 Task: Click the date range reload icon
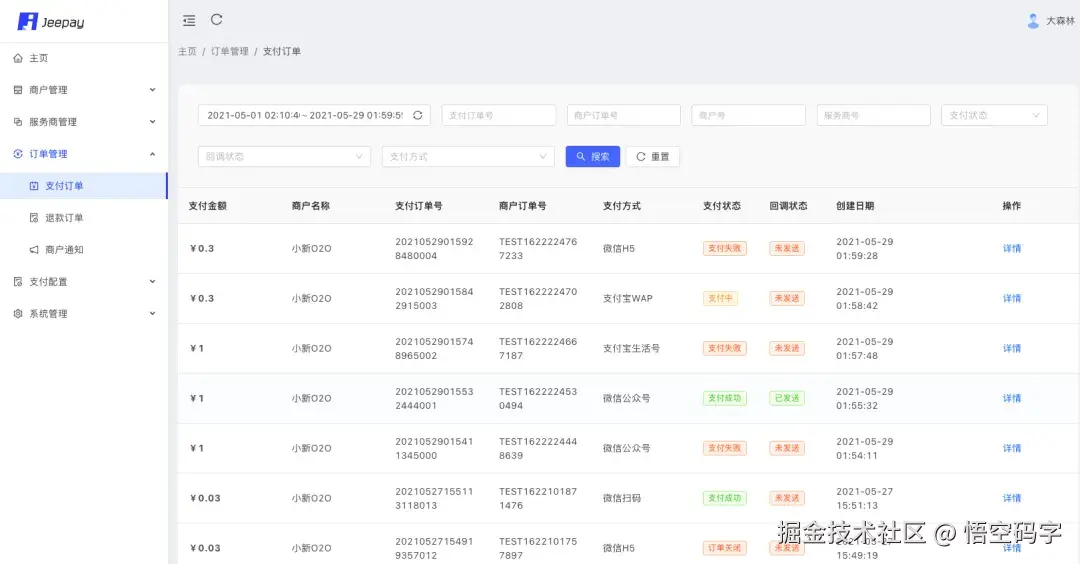pos(417,116)
